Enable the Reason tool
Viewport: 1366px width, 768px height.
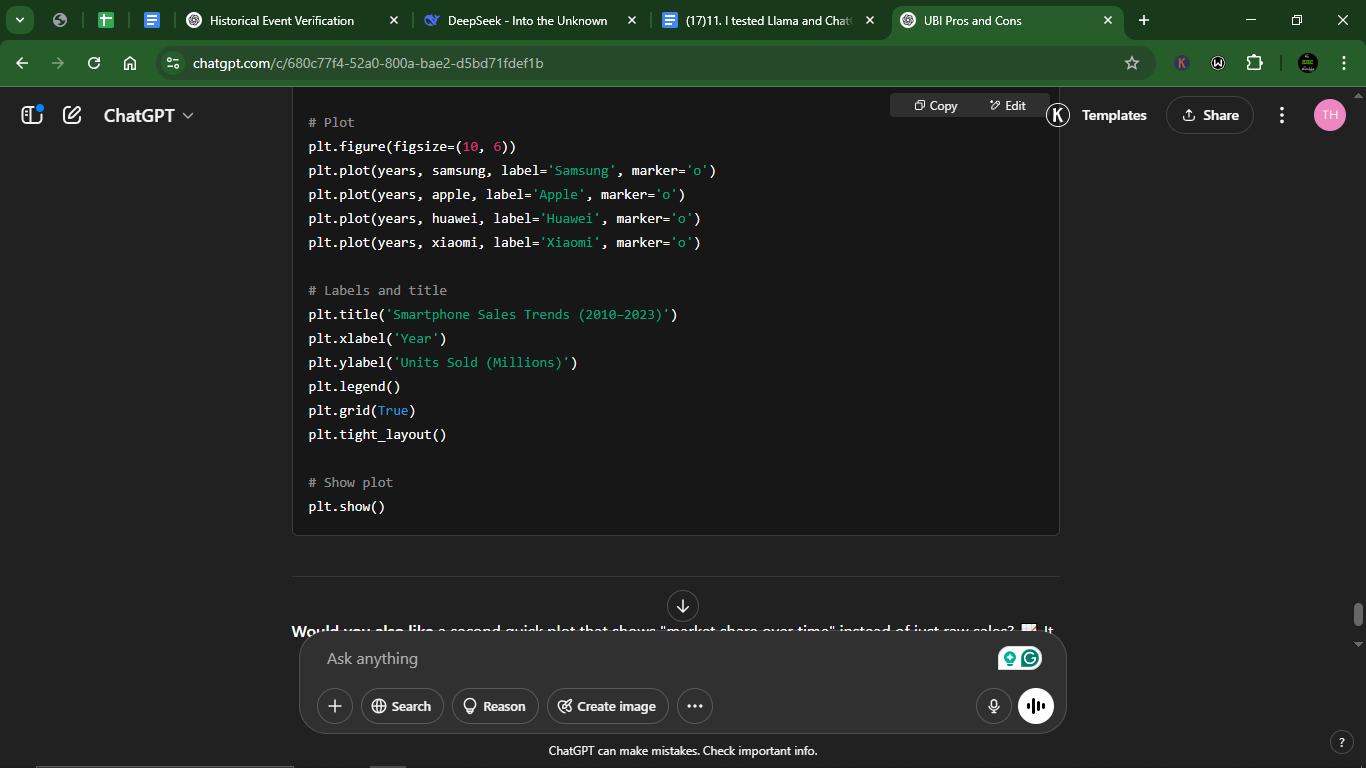495,706
